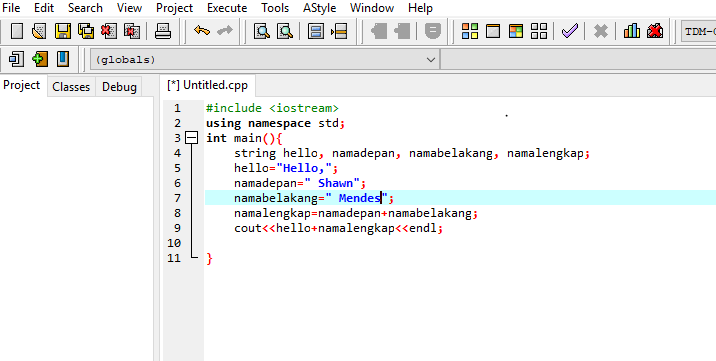Click the closing brace on line 11
The image size is (716, 361).
(x=209, y=259)
